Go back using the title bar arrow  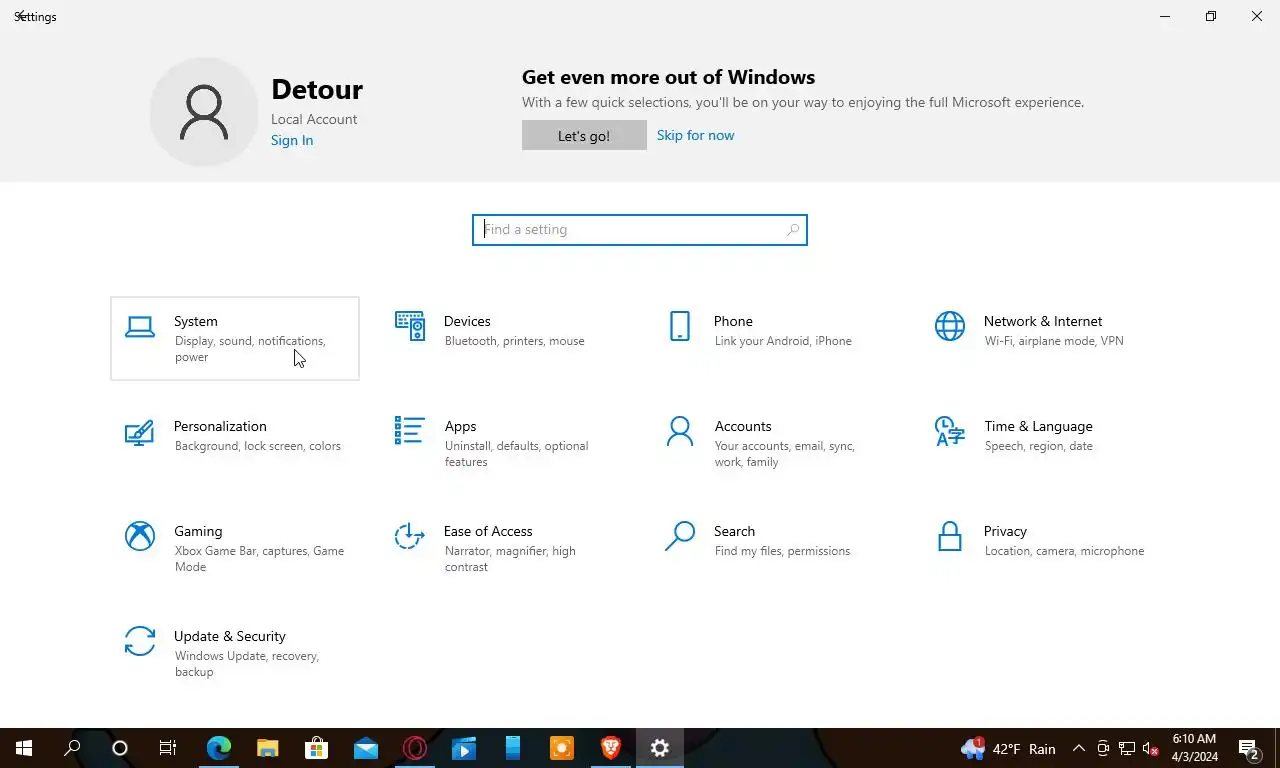point(20,16)
